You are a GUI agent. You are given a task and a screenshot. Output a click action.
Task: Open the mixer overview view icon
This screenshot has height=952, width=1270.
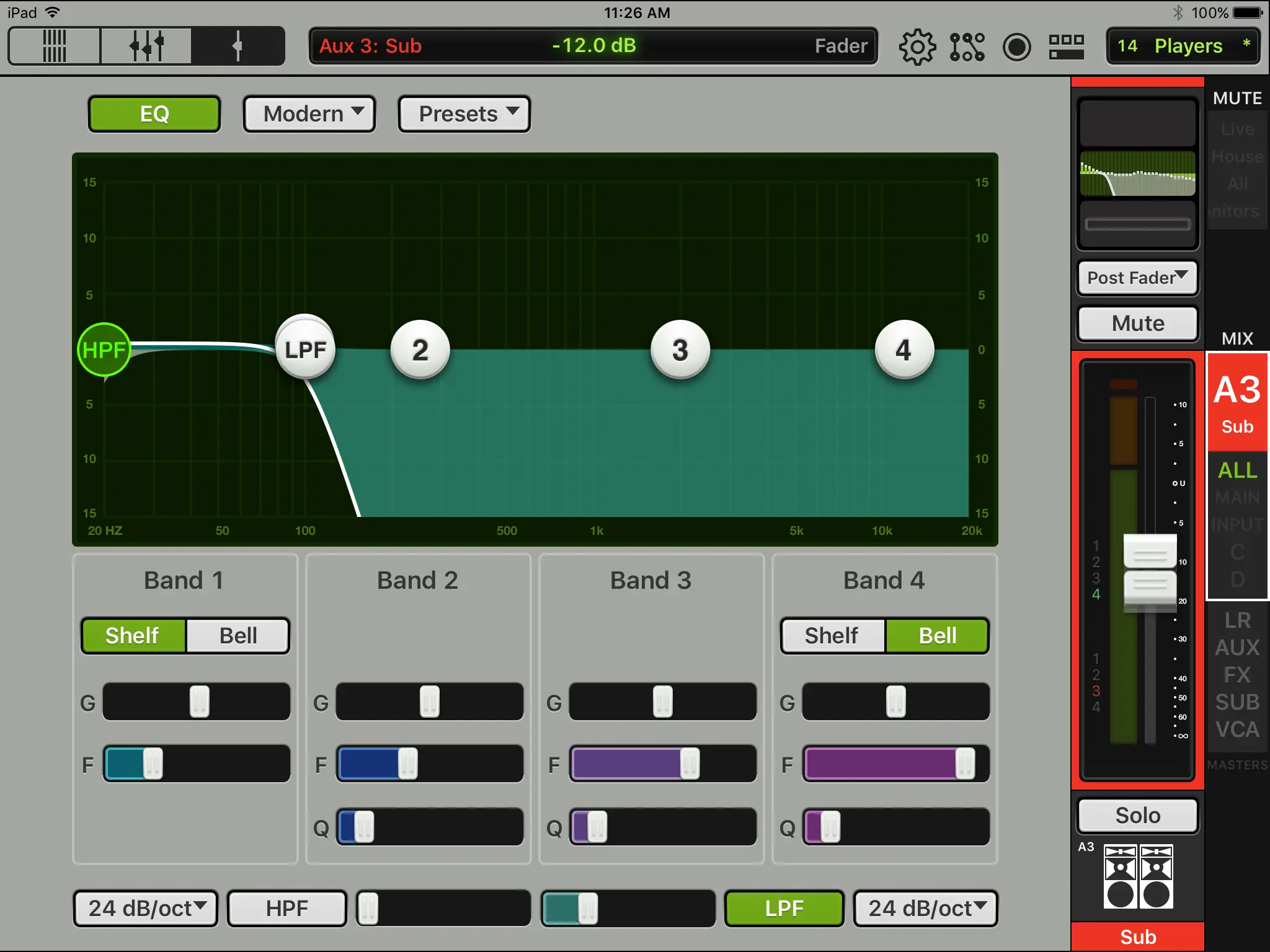tap(55, 46)
